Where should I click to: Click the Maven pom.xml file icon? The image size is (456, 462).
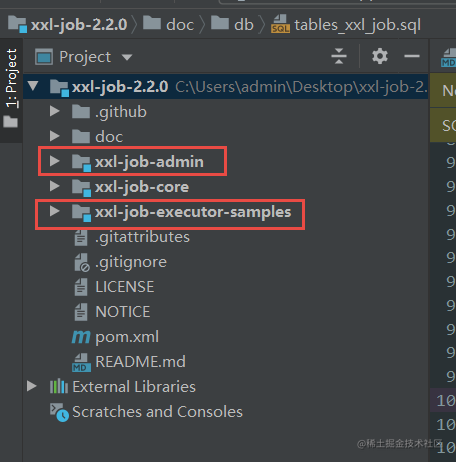tap(81, 337)
